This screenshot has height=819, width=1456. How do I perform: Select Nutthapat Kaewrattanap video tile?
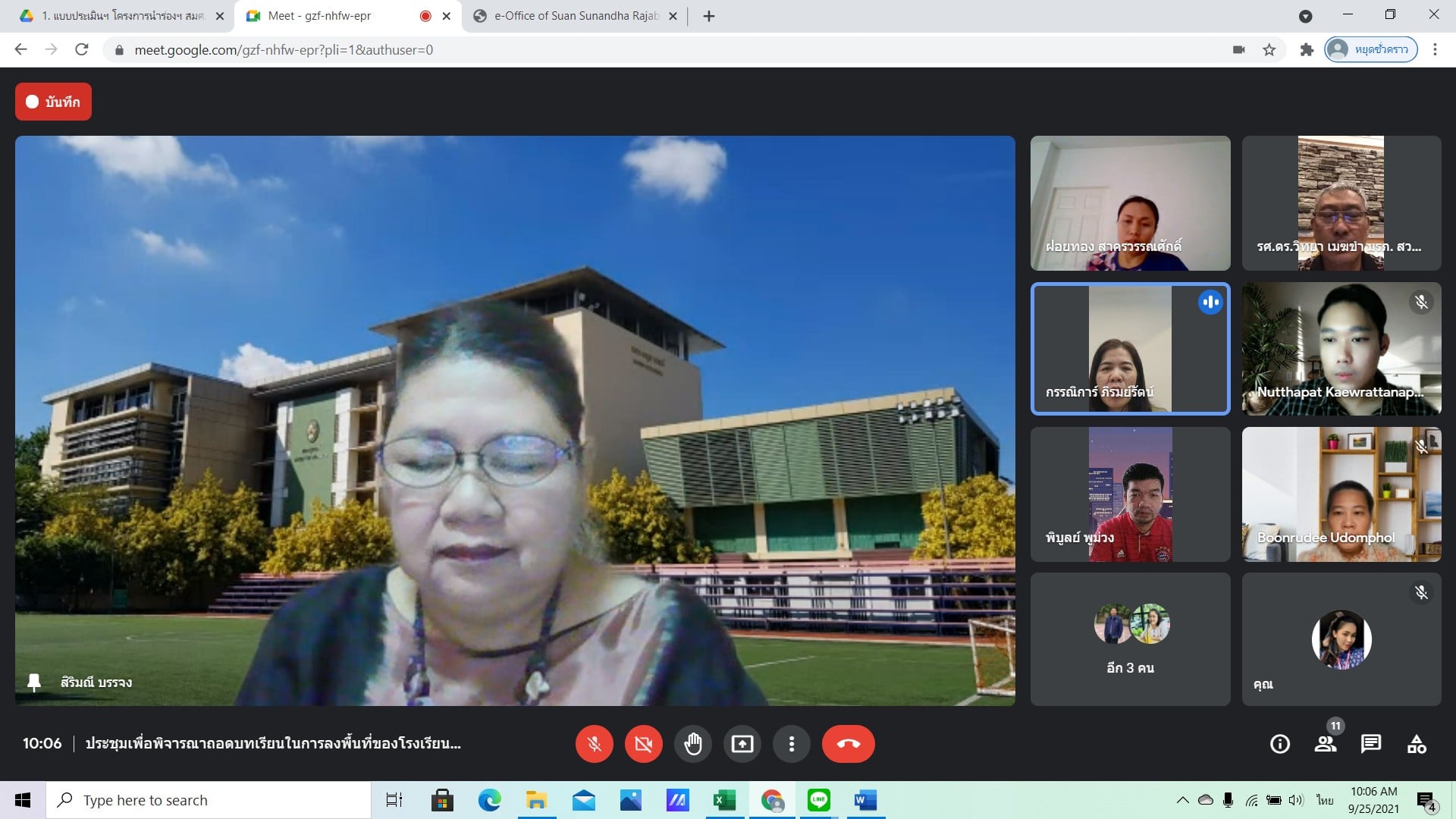click(1341, 349)
